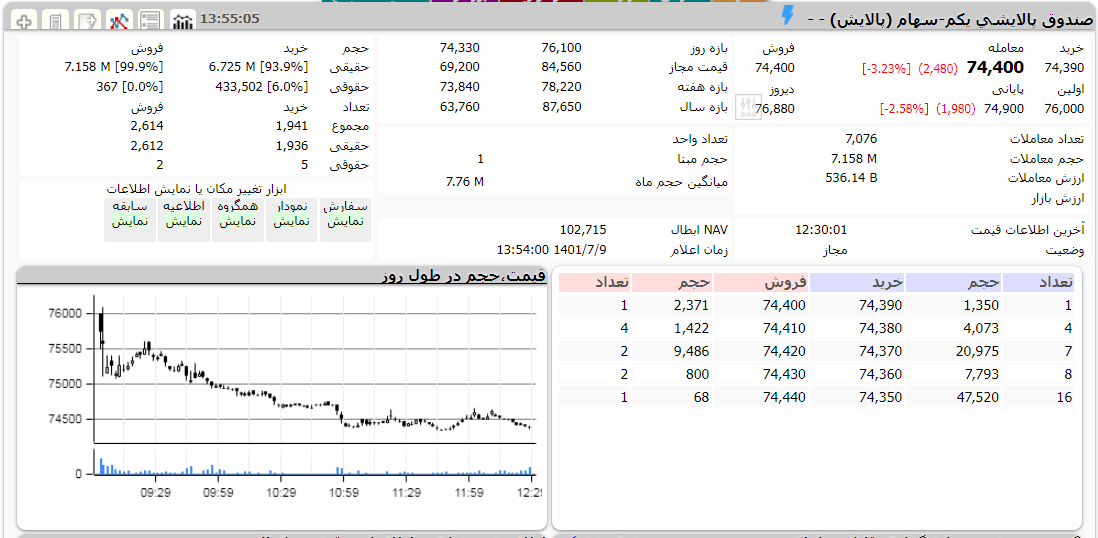Screen dimensions: 1098x538
Task: Click the trade count value 7,076
Action: (861, 139)
